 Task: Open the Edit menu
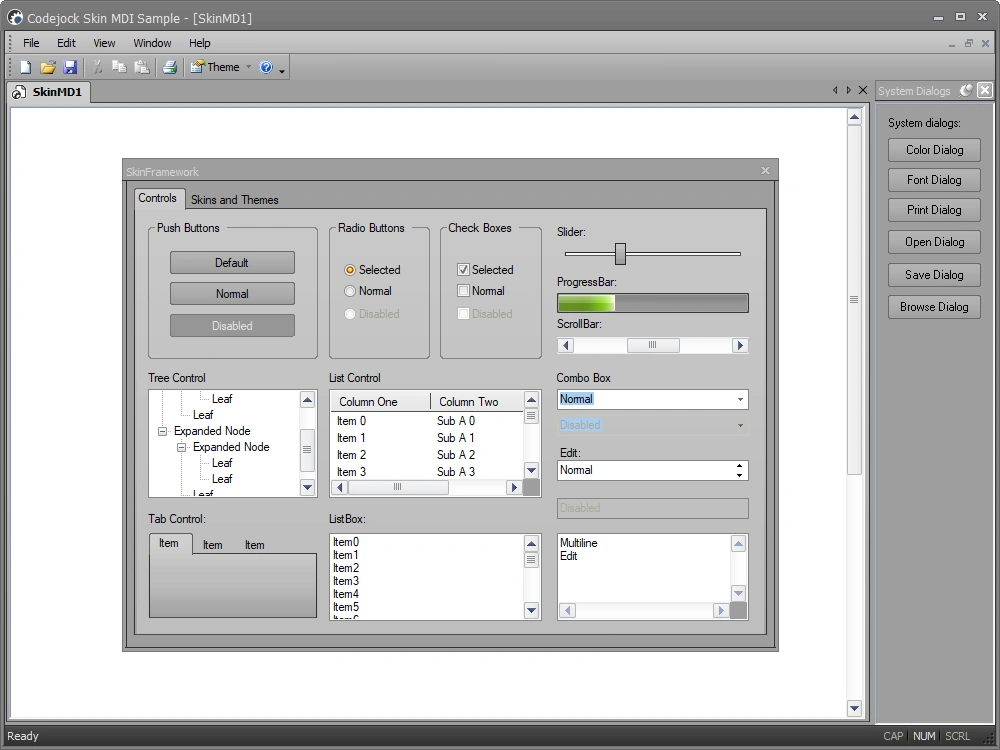click(x=66, y=43)
